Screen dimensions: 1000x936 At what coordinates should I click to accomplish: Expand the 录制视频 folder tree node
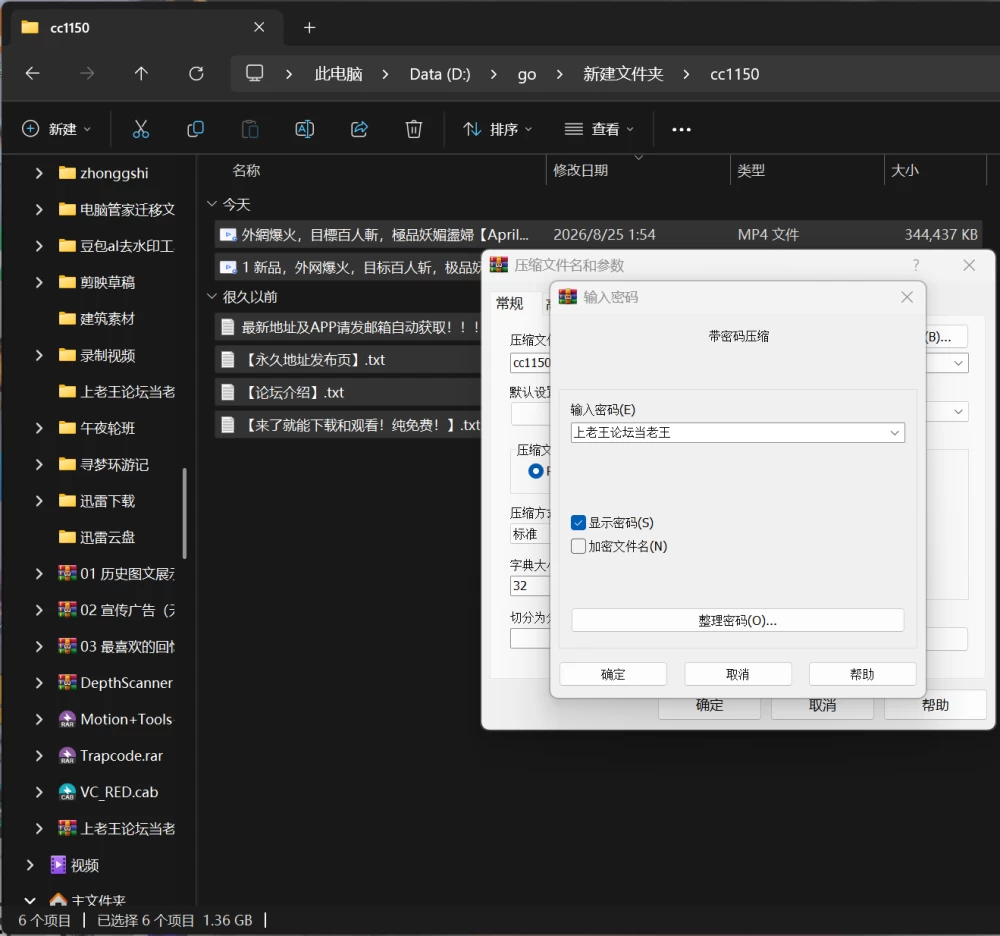pyautogui.click(x=39, y=355)
